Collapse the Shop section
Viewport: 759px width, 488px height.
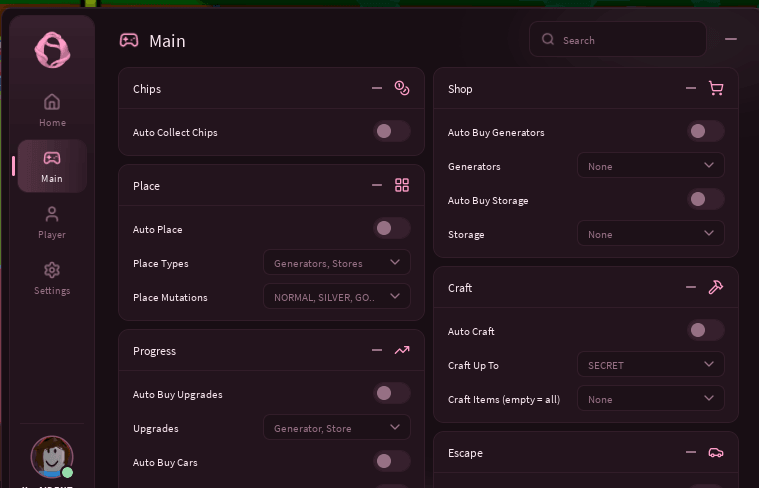pos(691,88)
